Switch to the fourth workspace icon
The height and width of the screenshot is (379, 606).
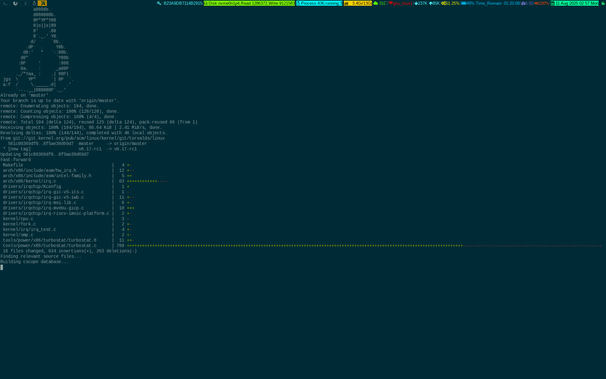pyautogui.click(x=34, y=3)
